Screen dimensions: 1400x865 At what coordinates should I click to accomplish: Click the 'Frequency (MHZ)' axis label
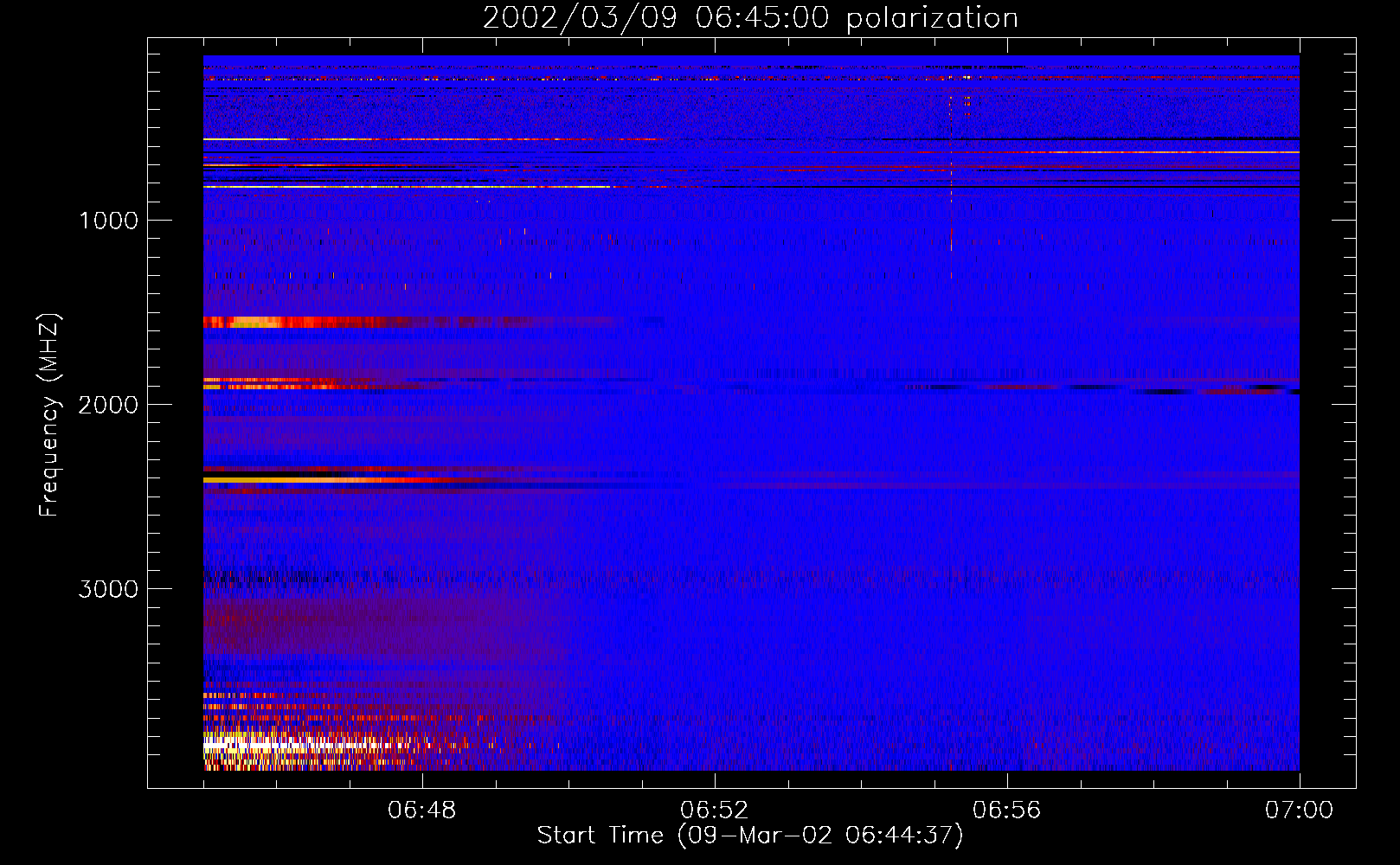48,415
